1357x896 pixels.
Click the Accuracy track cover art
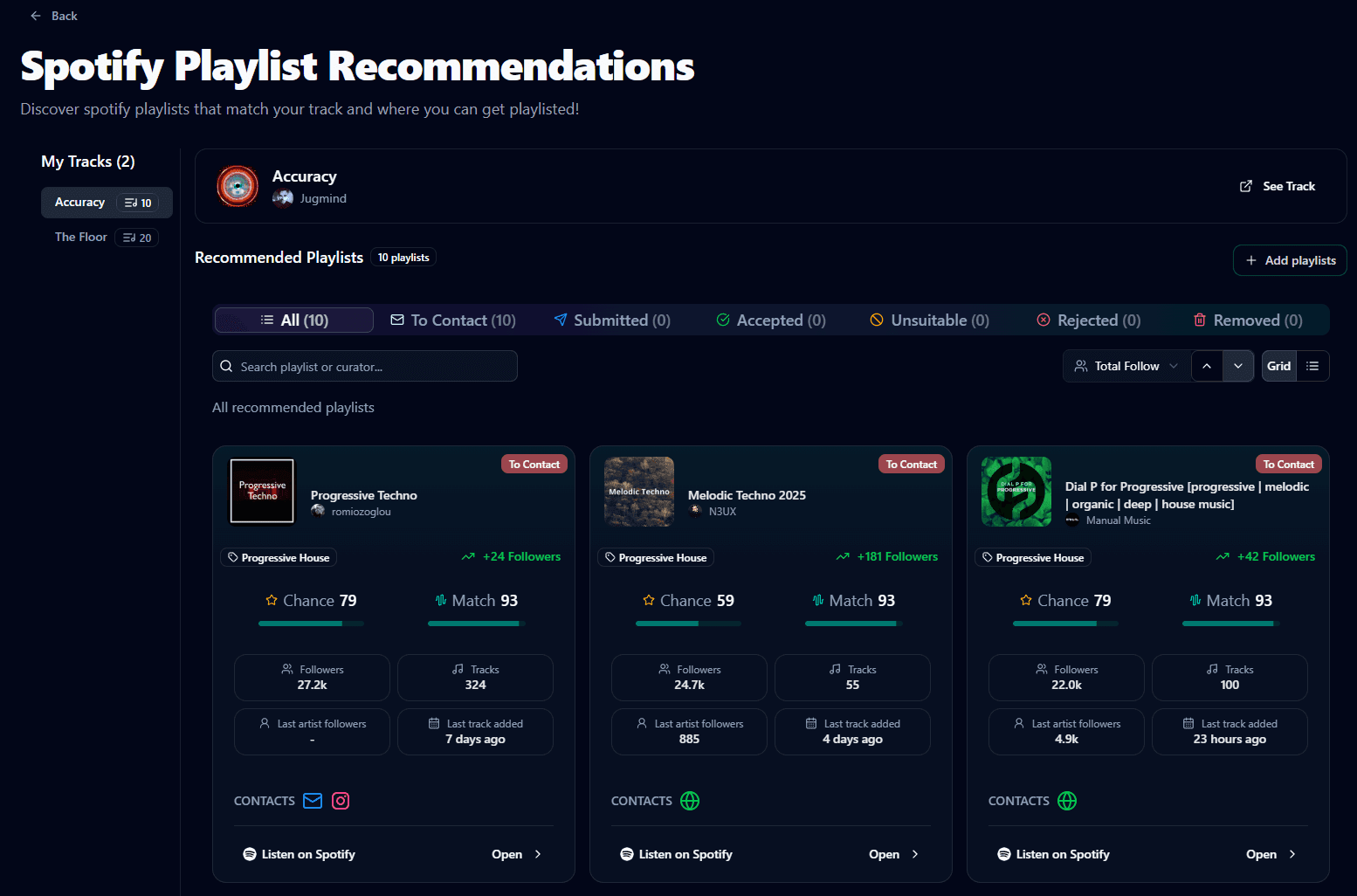point(238,186)
